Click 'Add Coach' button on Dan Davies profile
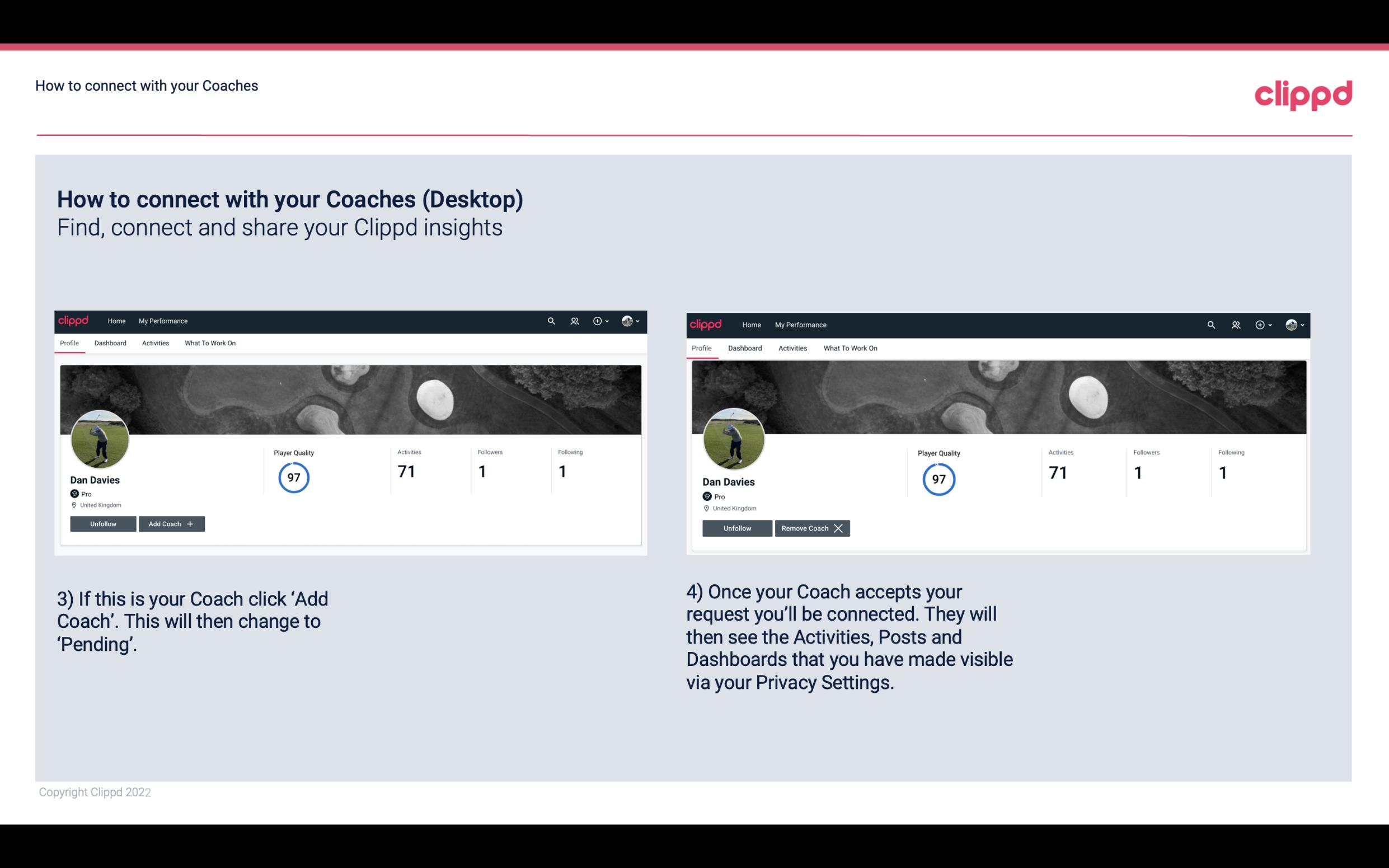Image resolution: width=1389 pixels, height=868 pixels. 170,523
